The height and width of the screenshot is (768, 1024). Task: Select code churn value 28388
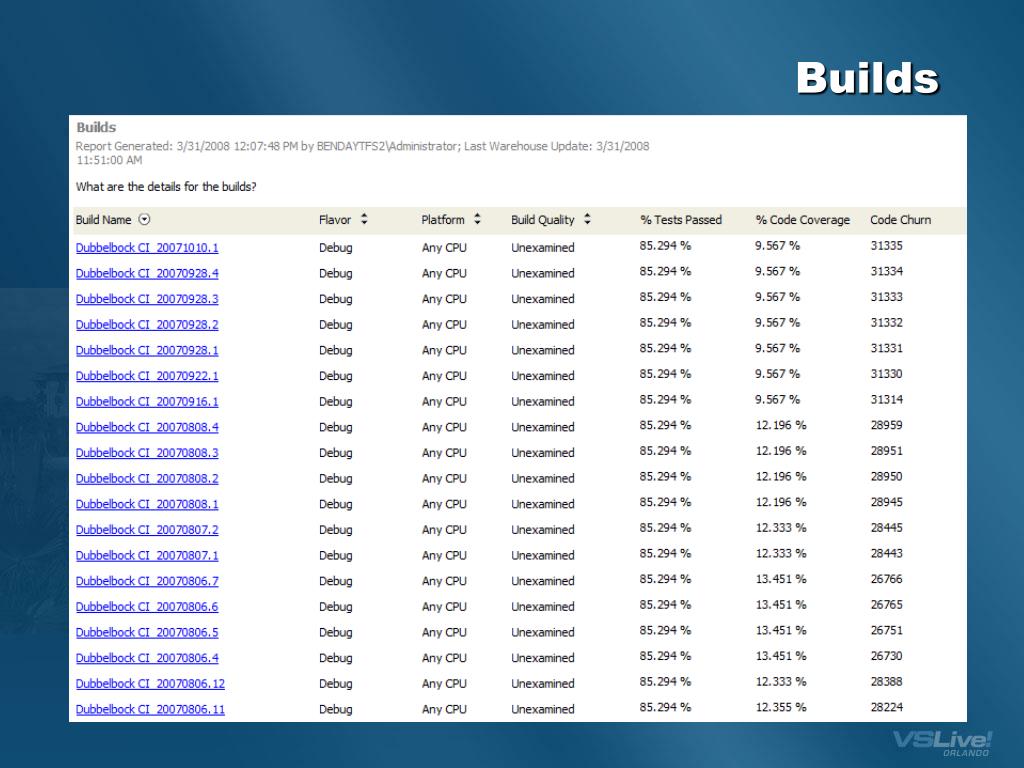pos(886,681)
